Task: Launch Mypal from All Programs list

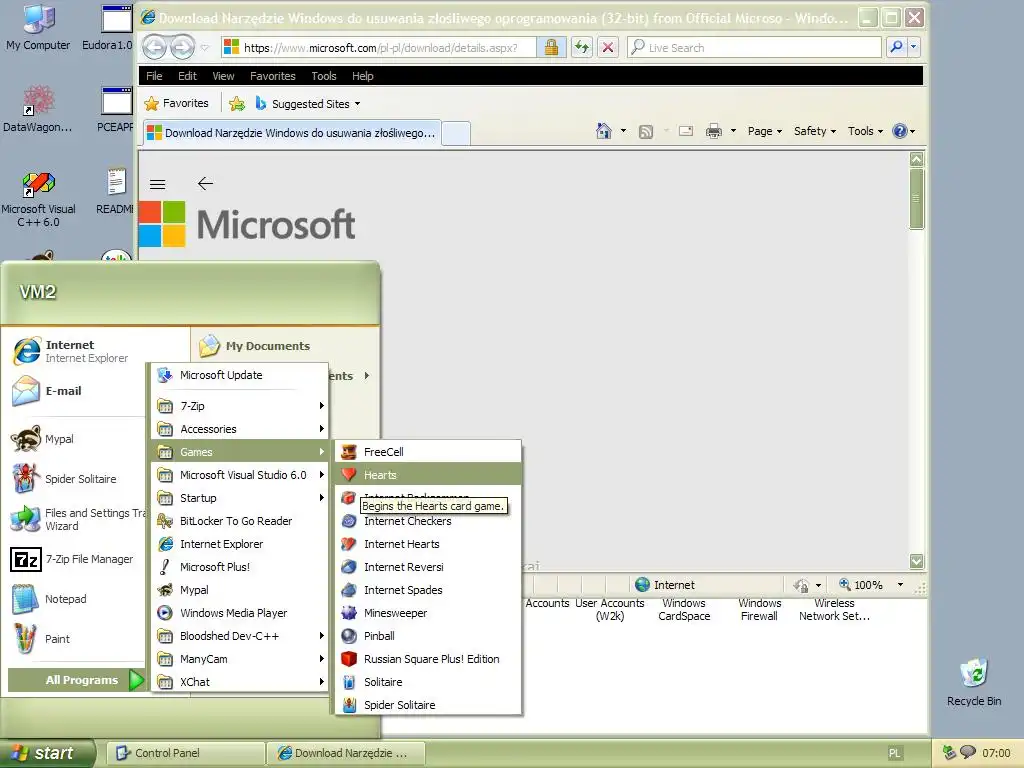Action: coord(240,590)
